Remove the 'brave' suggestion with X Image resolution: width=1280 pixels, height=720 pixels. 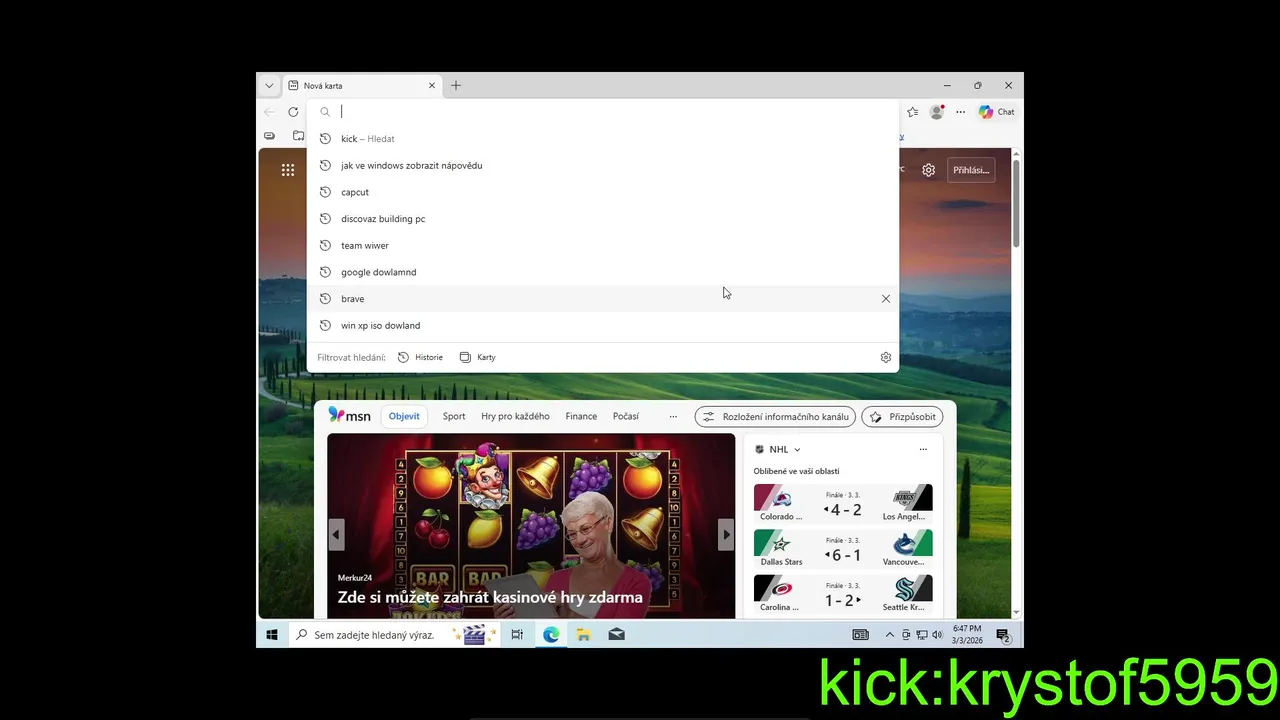point(886,299)
